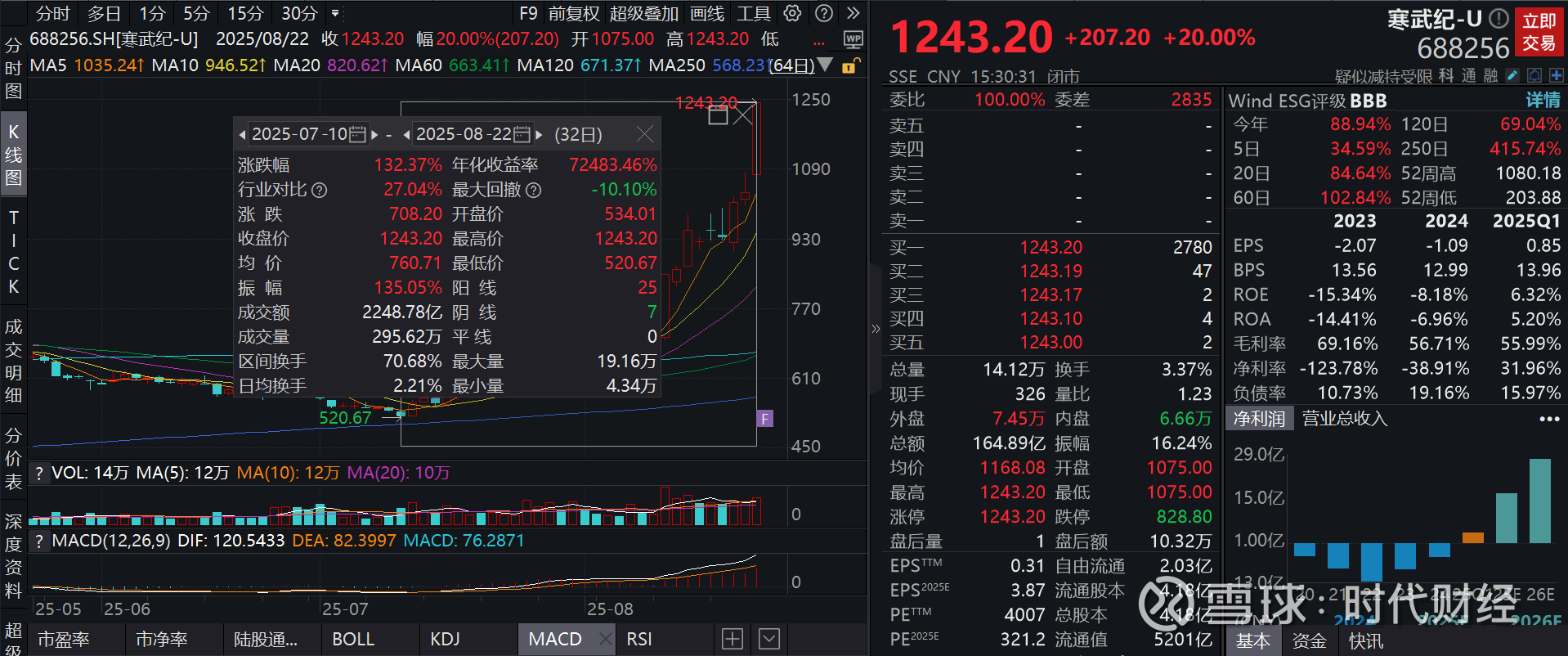This screenshot has width=1568, height=656.
Task: Open 画线 drawing tools
Action: point(707,13)
